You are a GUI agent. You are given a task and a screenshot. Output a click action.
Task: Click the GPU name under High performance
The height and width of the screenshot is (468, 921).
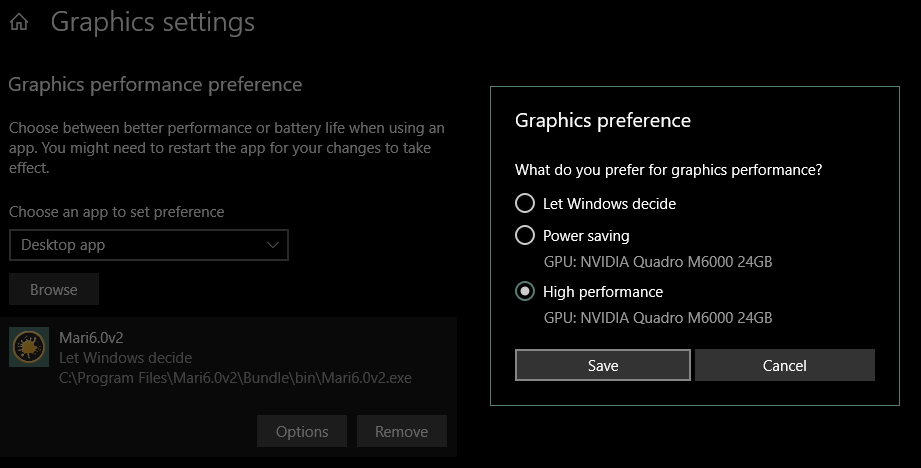pos(658,318)
